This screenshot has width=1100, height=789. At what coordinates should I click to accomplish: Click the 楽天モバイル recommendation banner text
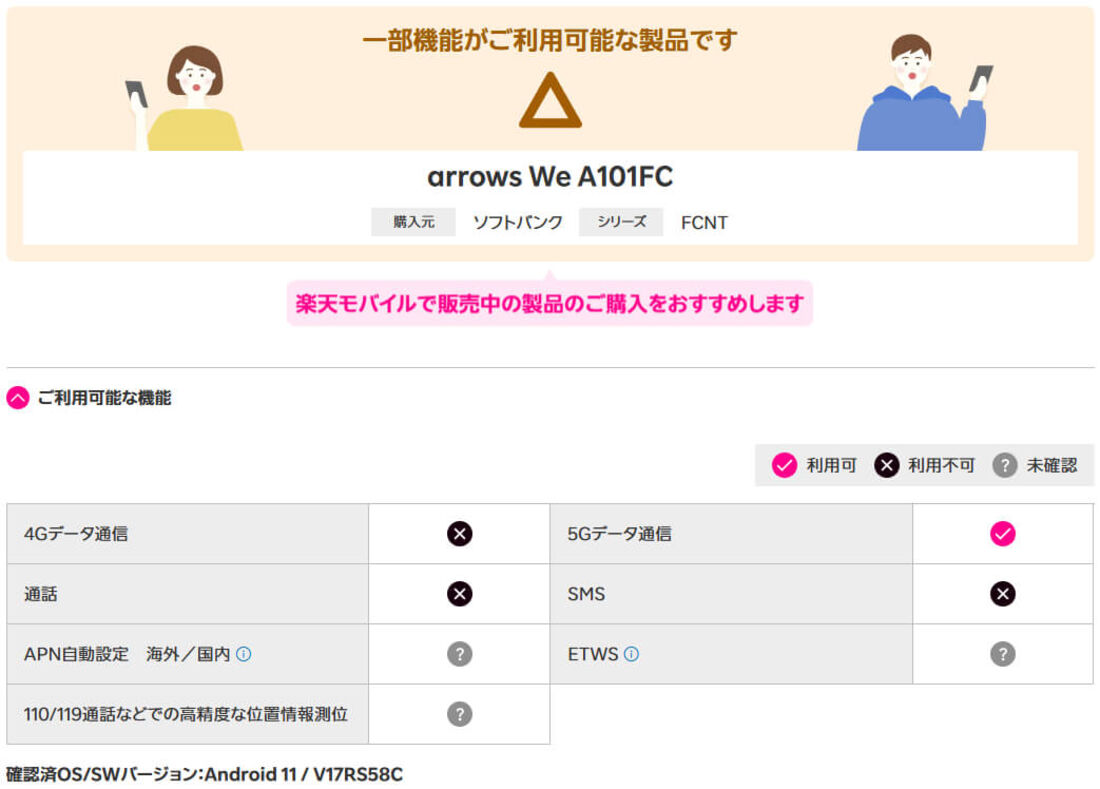pos(550,303)
